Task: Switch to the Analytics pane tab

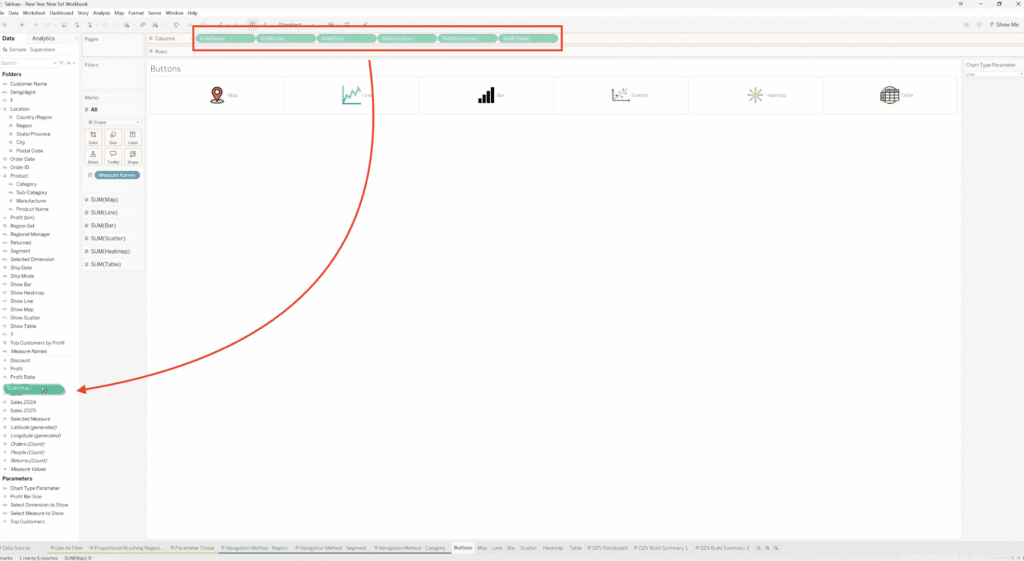Action: click(x=43, y=38)
